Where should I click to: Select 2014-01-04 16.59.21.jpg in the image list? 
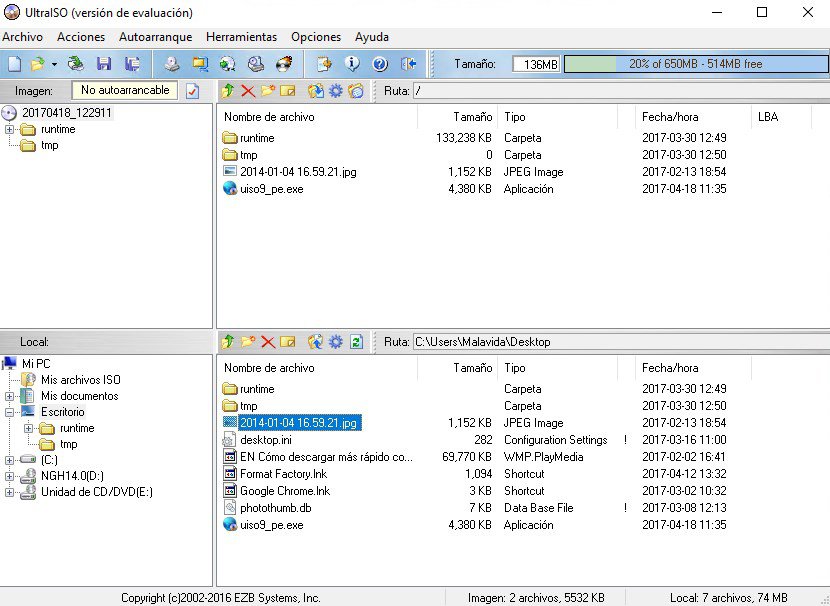click(x=298, y=172)
